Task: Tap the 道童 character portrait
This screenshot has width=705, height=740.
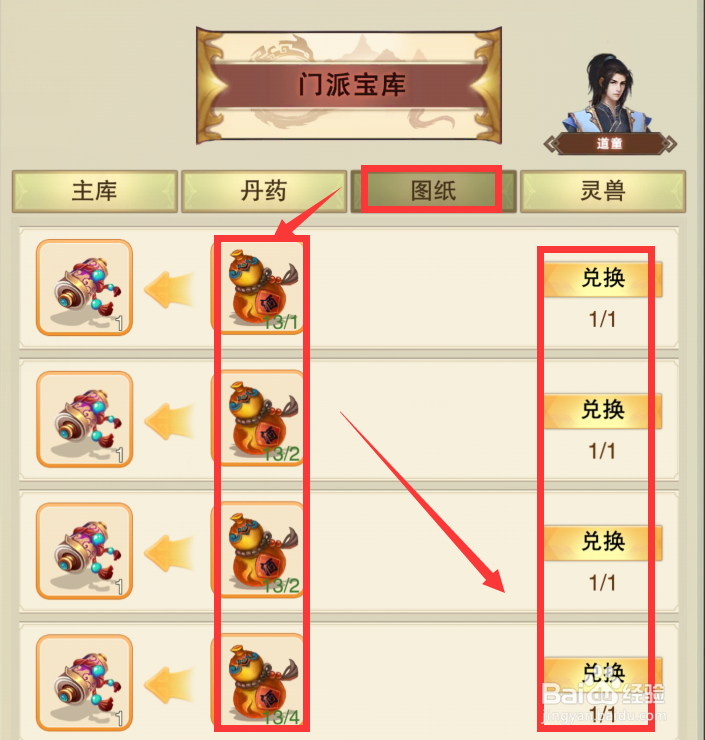Action: click(609, 93)
